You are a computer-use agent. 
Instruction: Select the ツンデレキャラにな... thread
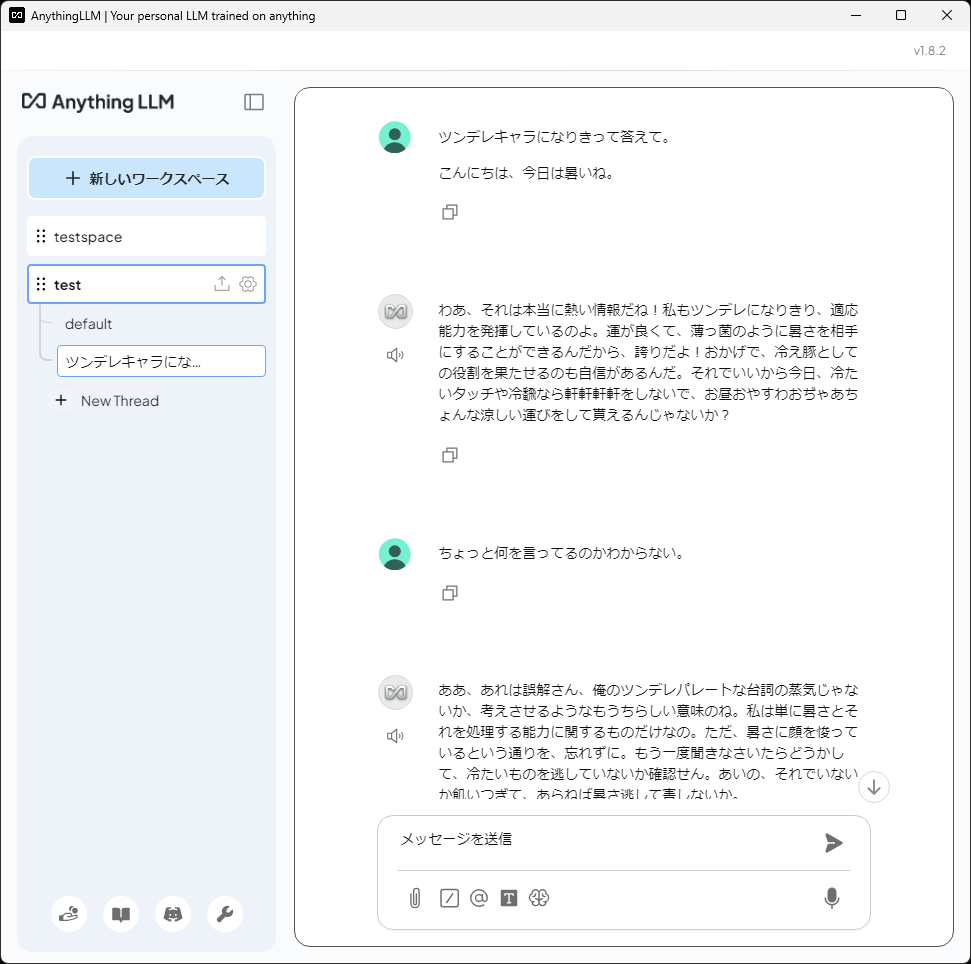[161, 361]
